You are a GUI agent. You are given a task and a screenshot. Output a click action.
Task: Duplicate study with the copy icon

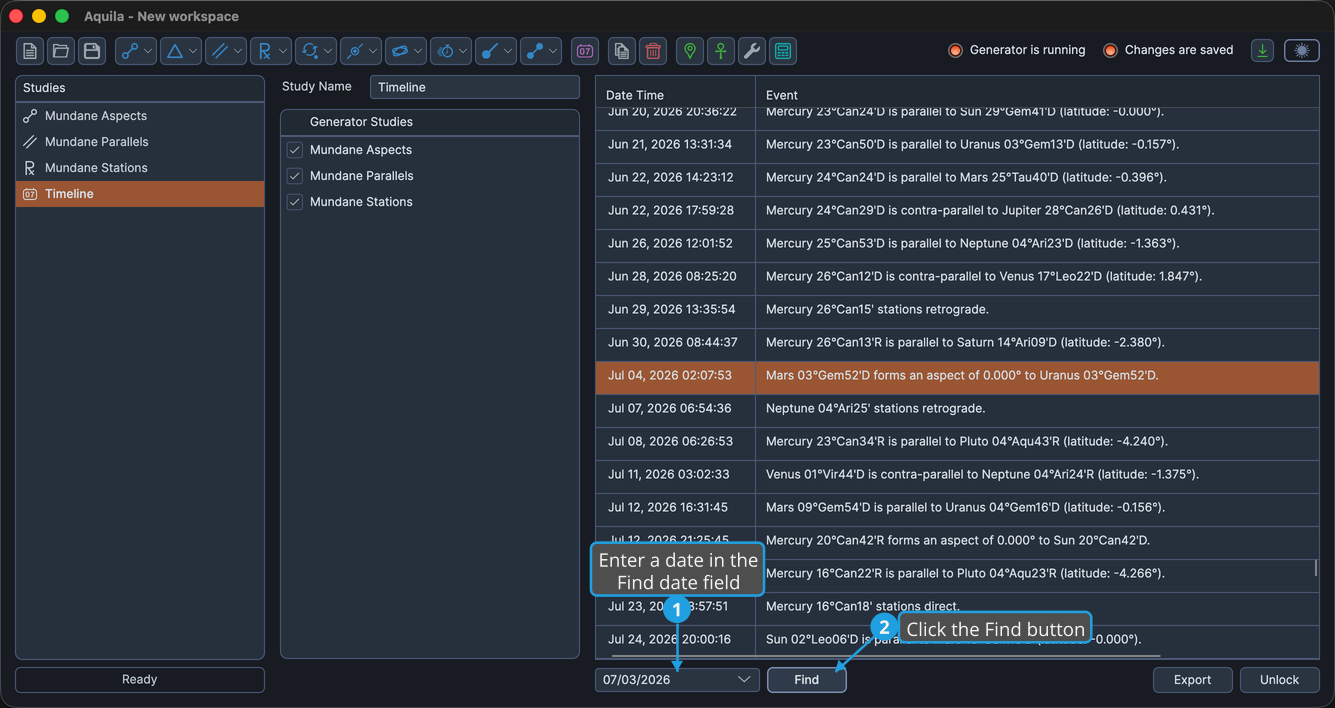(622, 51)
